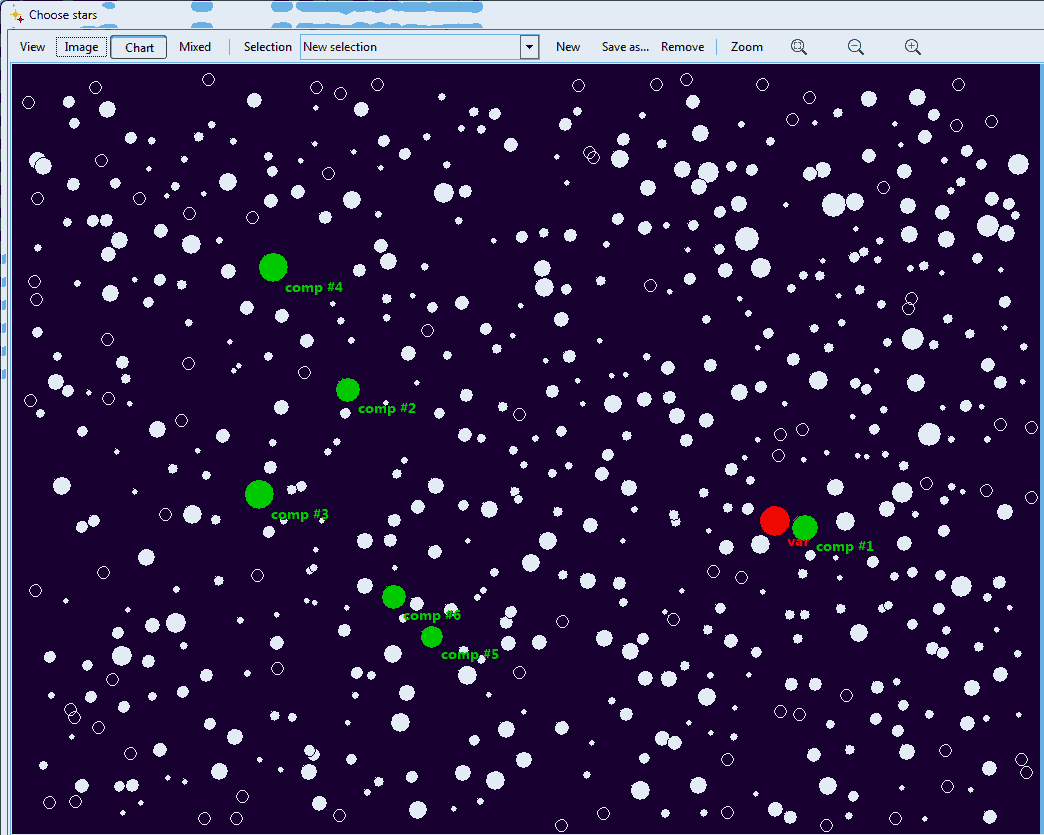Screen dimensions: 1044x835
Task: Enable Mixed view mode
Action: [195, 47]
